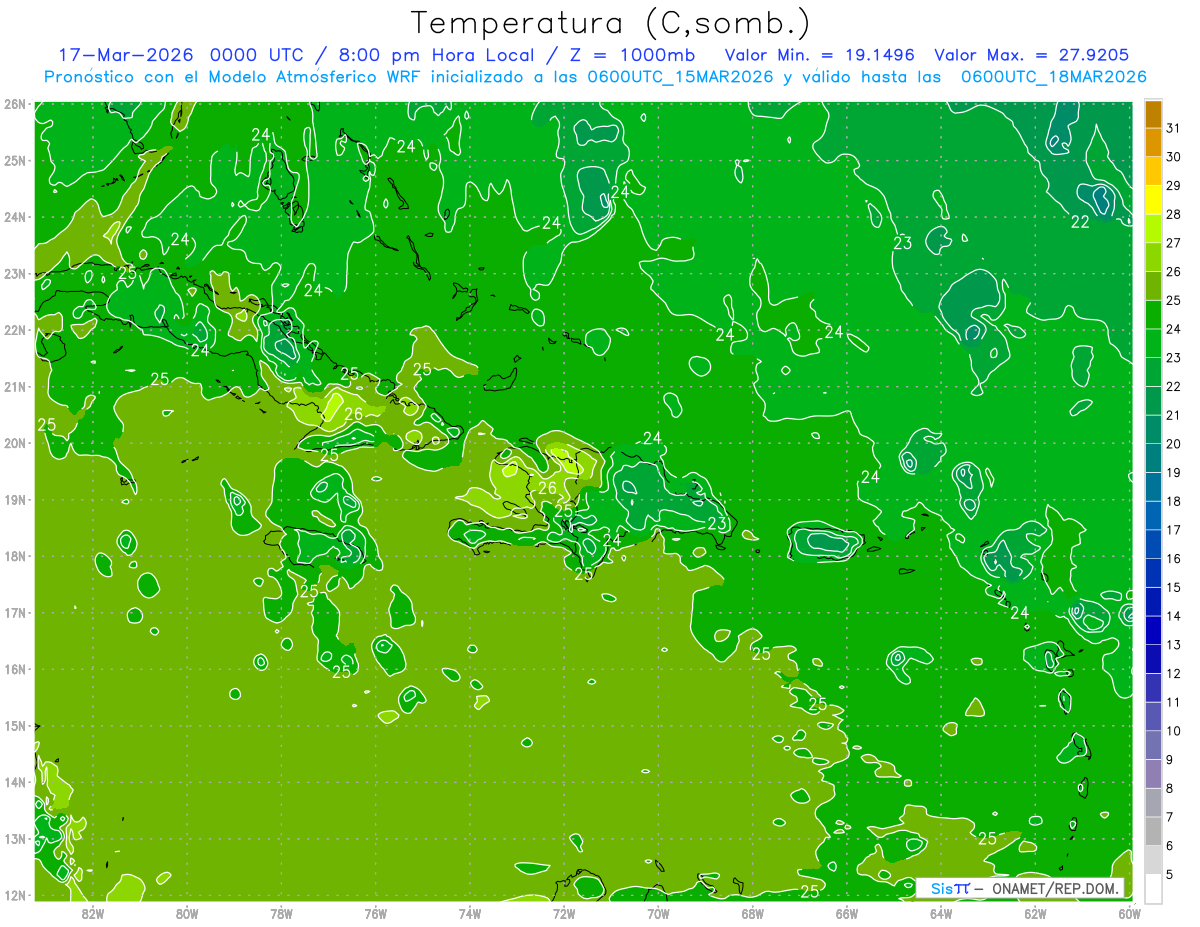Click the 82W longitude axis label
This screenshot has height=927, width=1200.
coord(92,913)
